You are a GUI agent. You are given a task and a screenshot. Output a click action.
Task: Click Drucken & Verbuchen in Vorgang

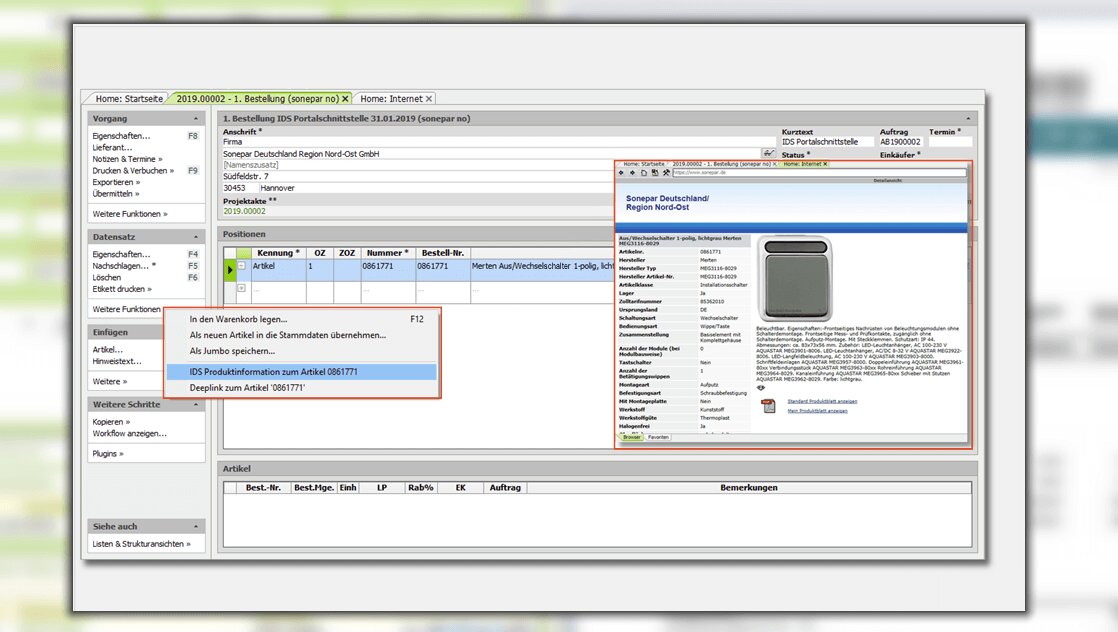132,171
